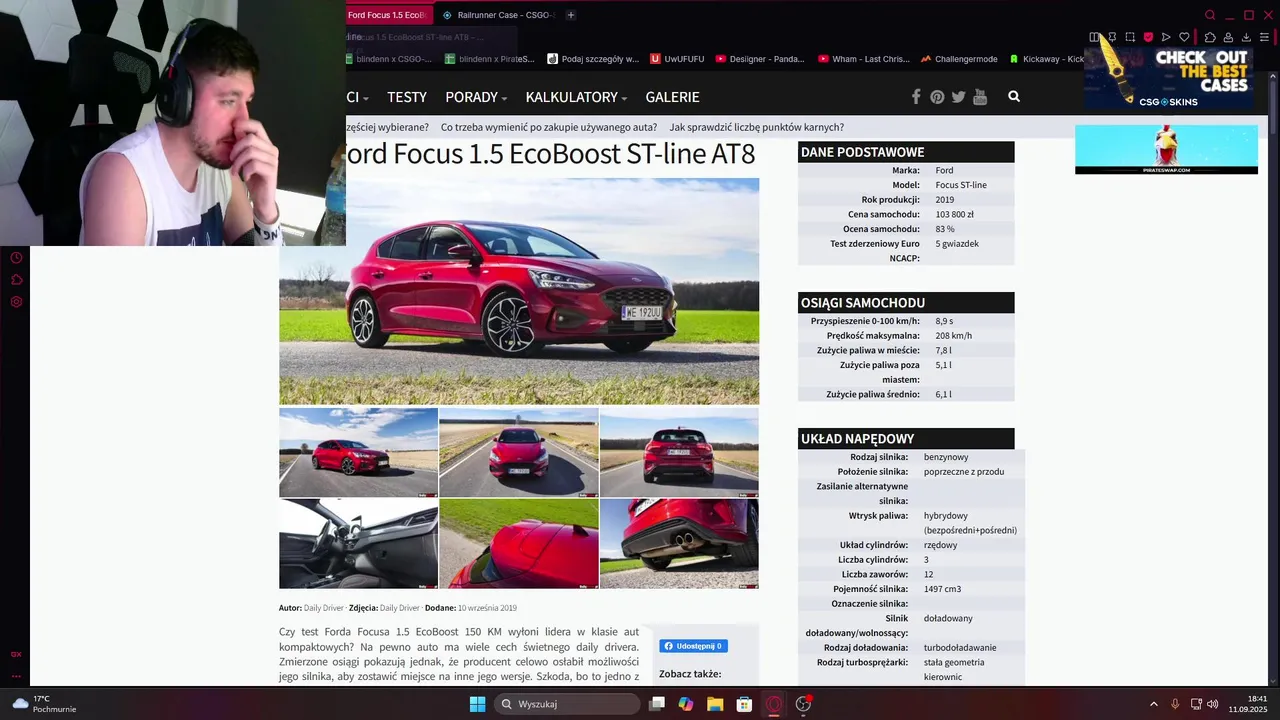Open the GALERIE menu item
Screen dimensions: 1280x720
(x=672, y=97)
